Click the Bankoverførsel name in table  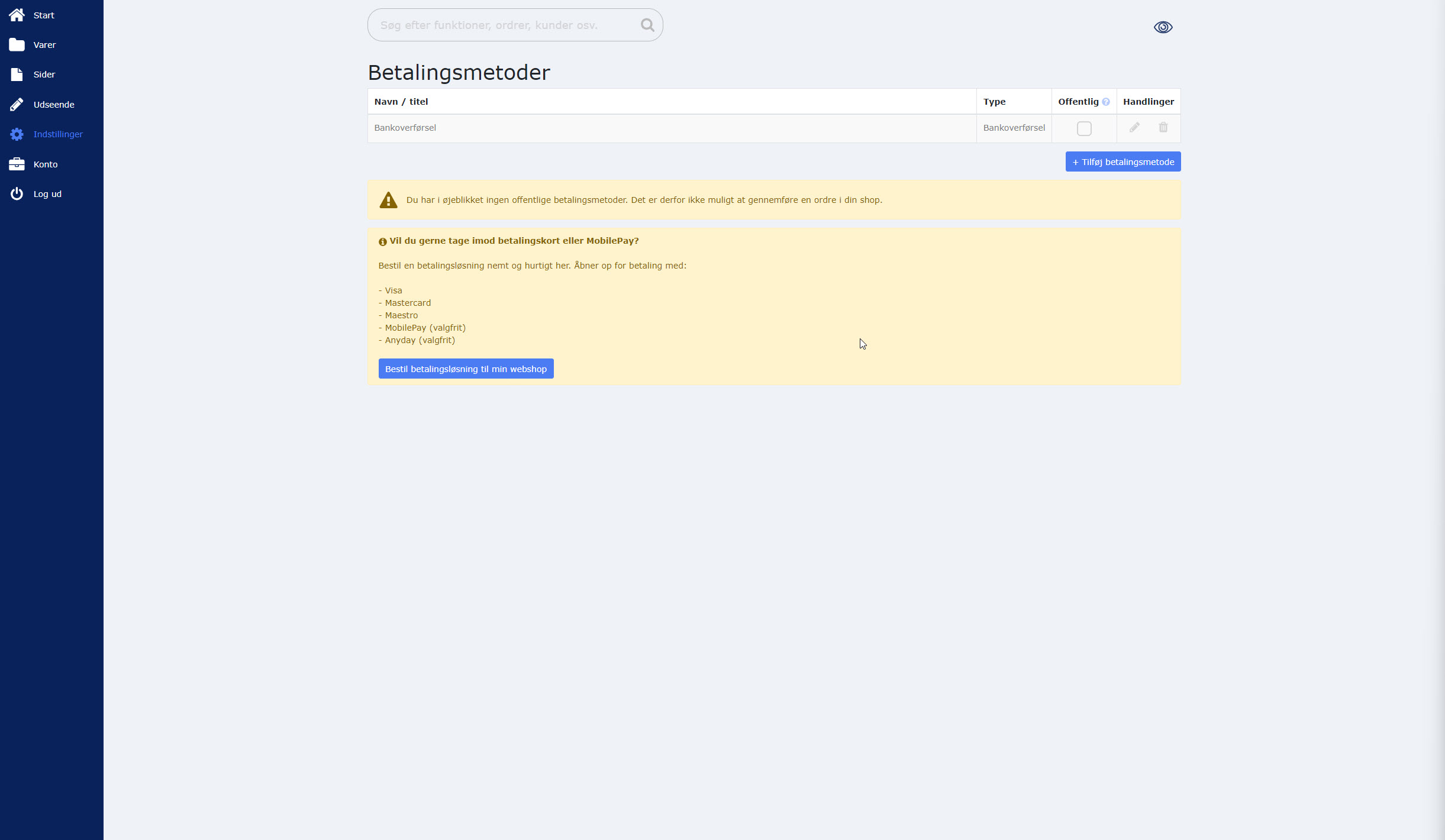pyautogui.click(x=405, y=128)
